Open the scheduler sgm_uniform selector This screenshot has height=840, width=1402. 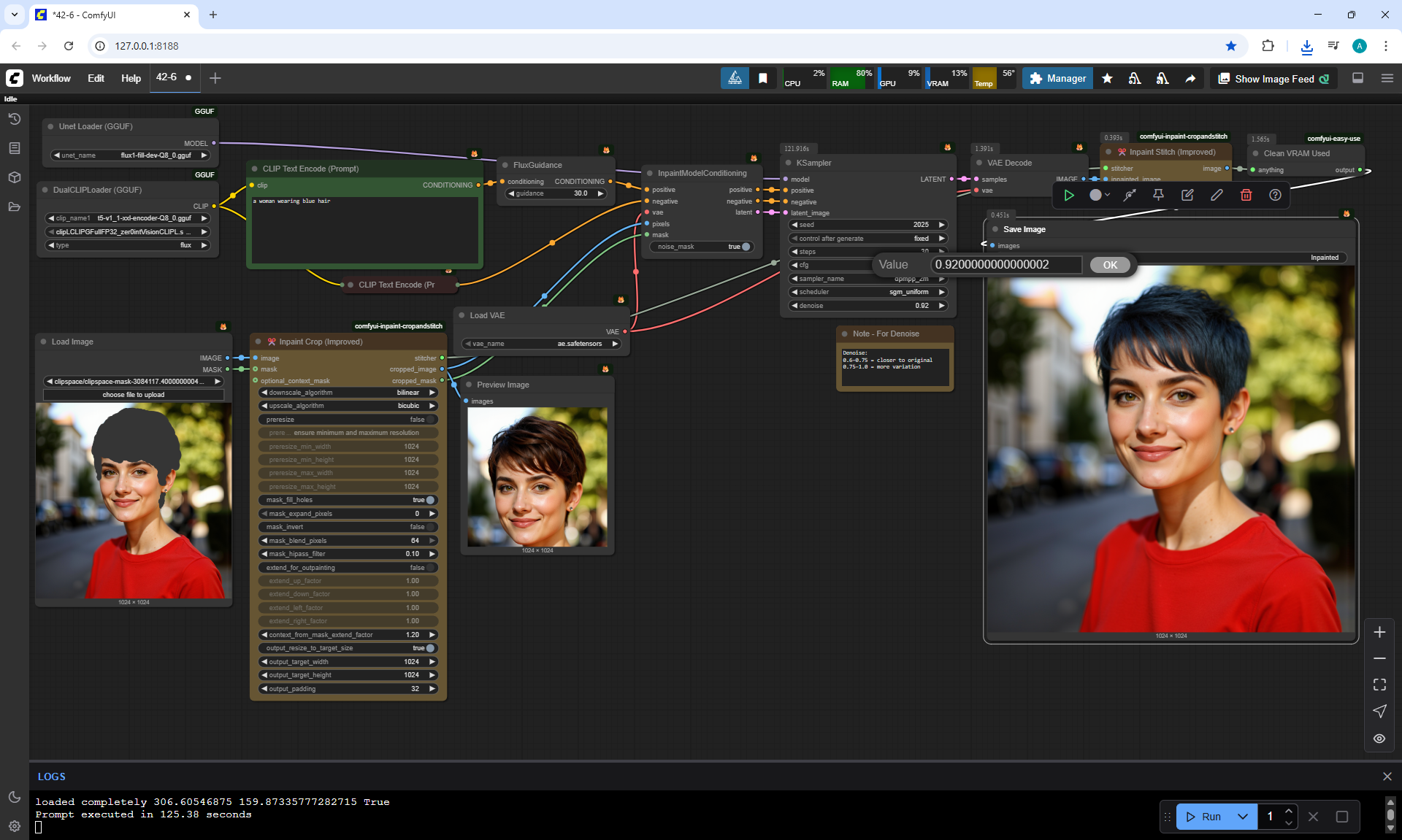[x=868, y=292]
